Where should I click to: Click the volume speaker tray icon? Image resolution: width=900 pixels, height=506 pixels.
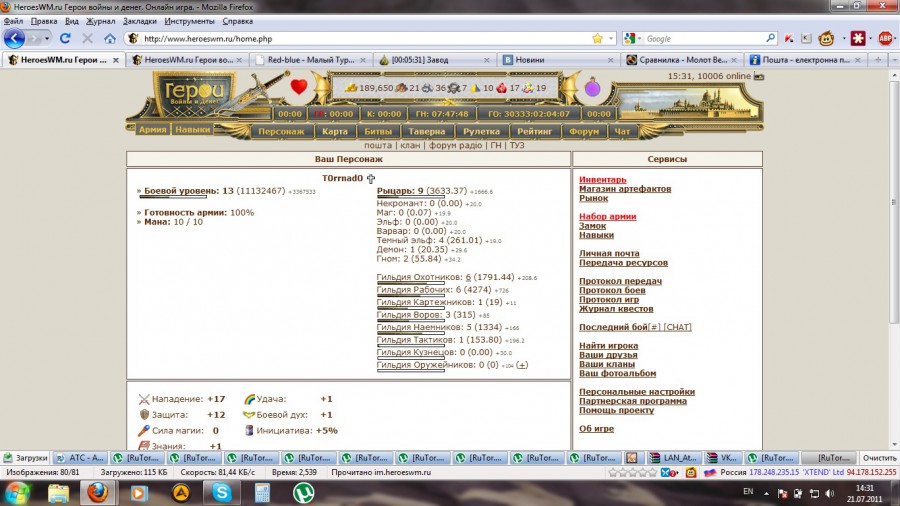pyautogui.click(x=829, y=493)
